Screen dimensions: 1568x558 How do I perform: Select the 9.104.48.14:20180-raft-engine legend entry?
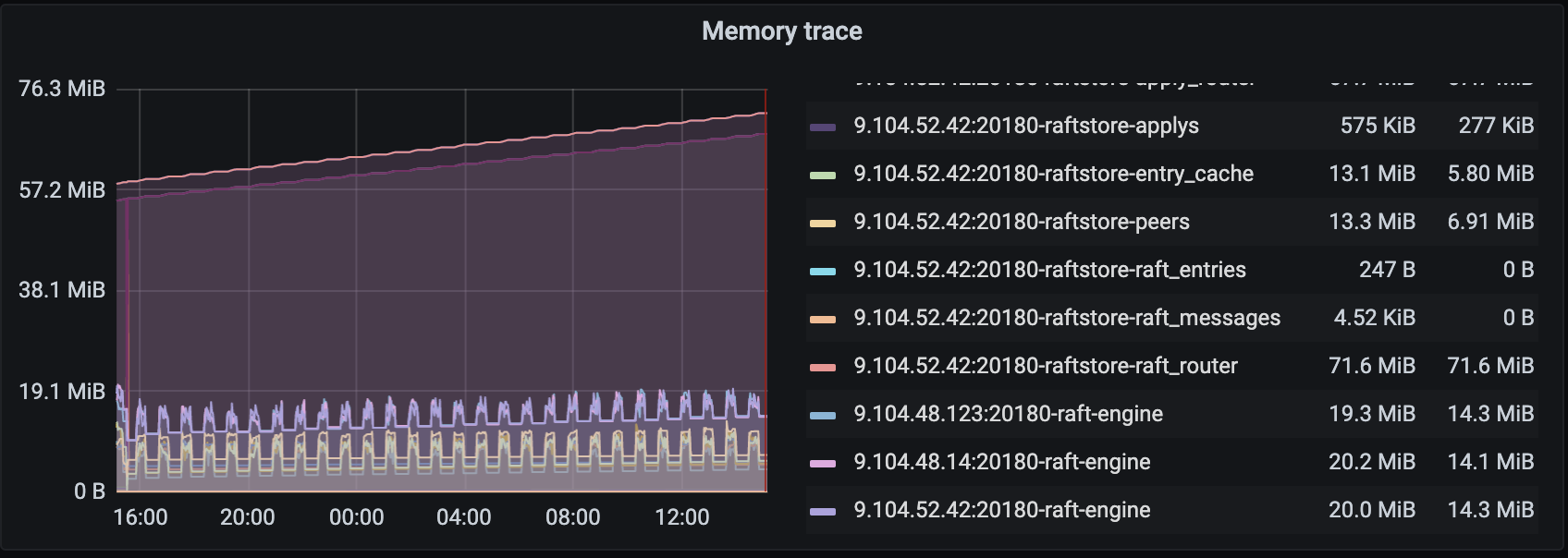tap(1002, 462)
